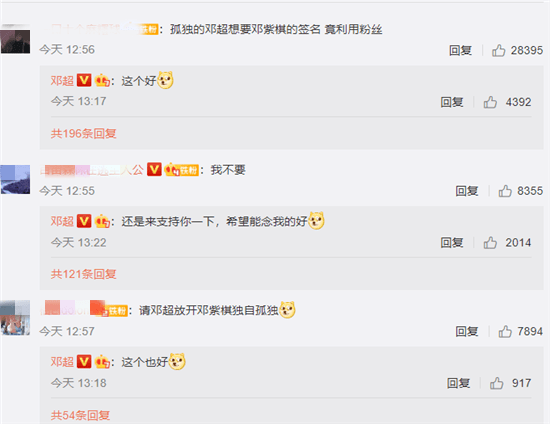This screenshot has width=550, height=424.
Task: Expand the 共54条回复 thread
Action: coord(80,415)
